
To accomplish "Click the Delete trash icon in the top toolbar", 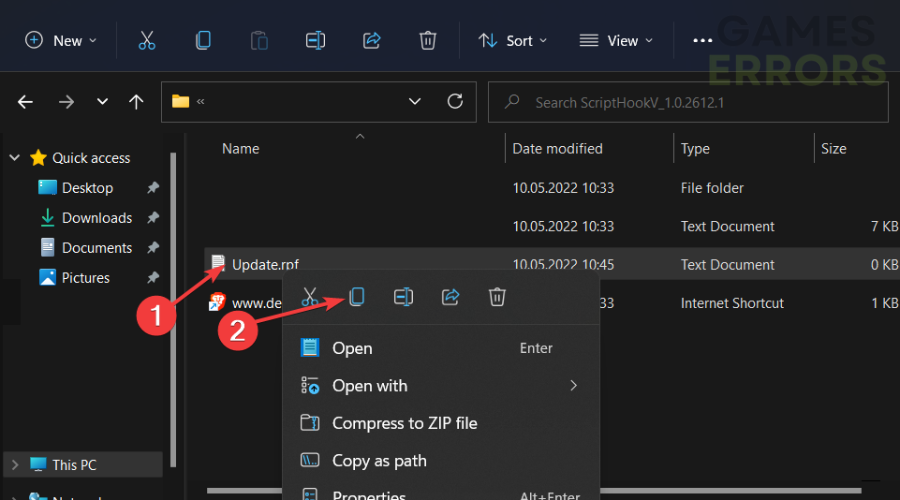I will tap(428, 40).
